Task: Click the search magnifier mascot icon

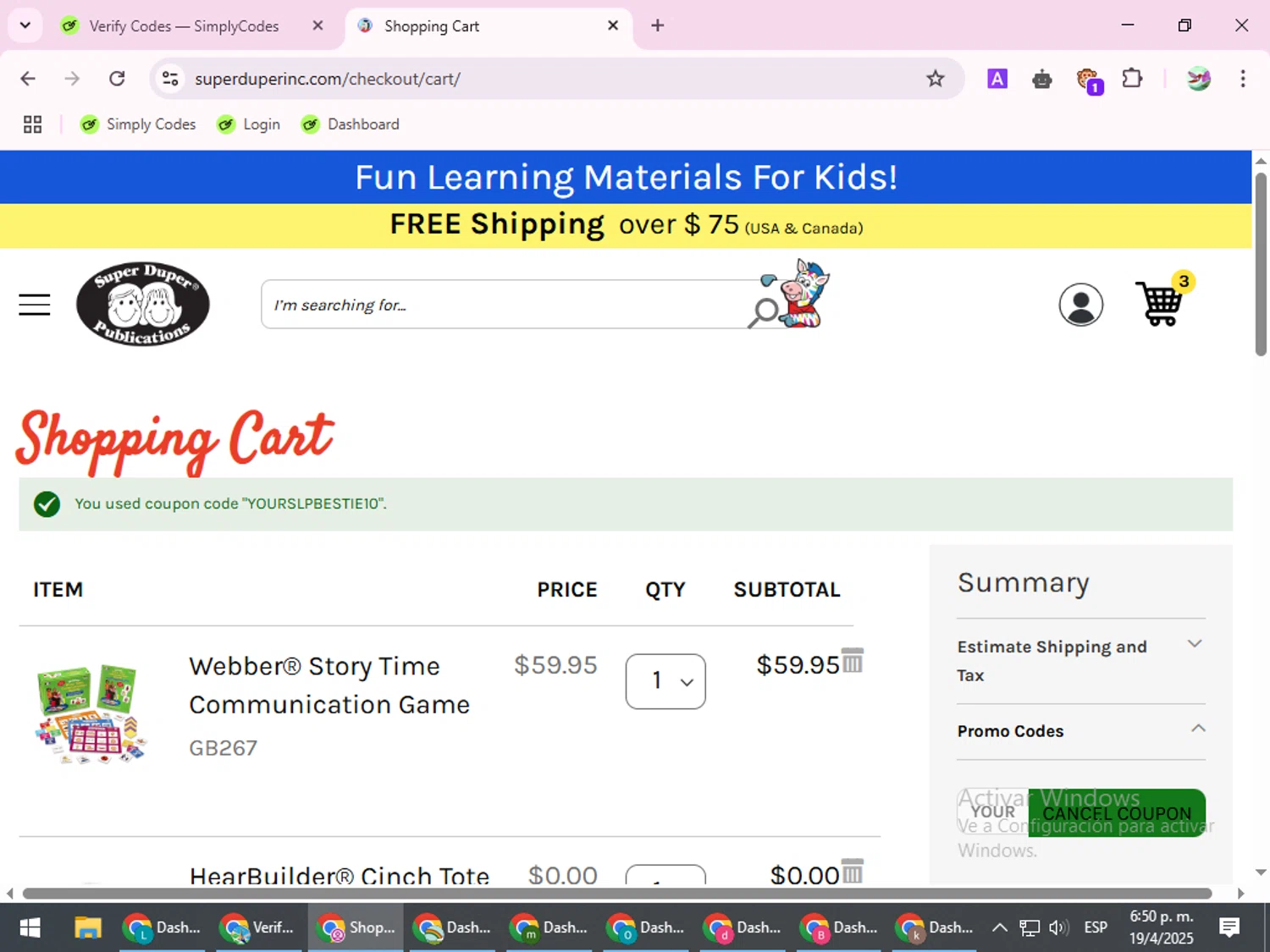Action: click(x=789, y=295)
